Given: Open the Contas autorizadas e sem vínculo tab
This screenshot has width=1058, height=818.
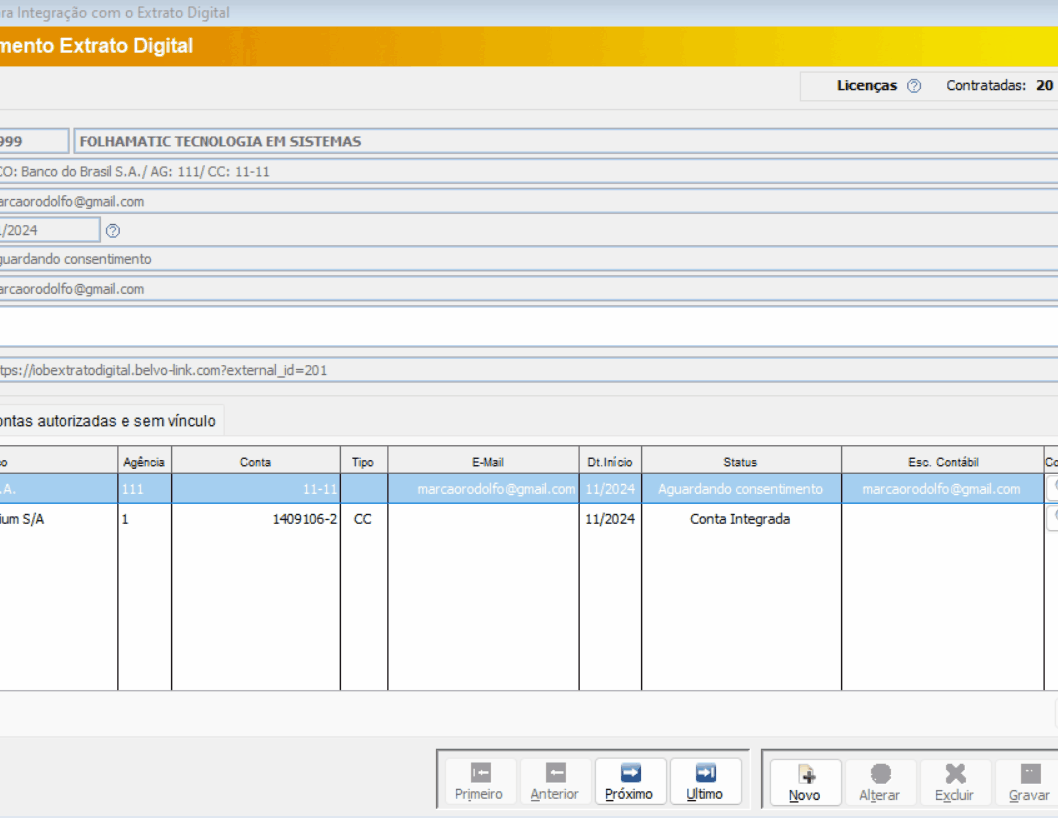Looking at the screenshot, I should (107, 421).
